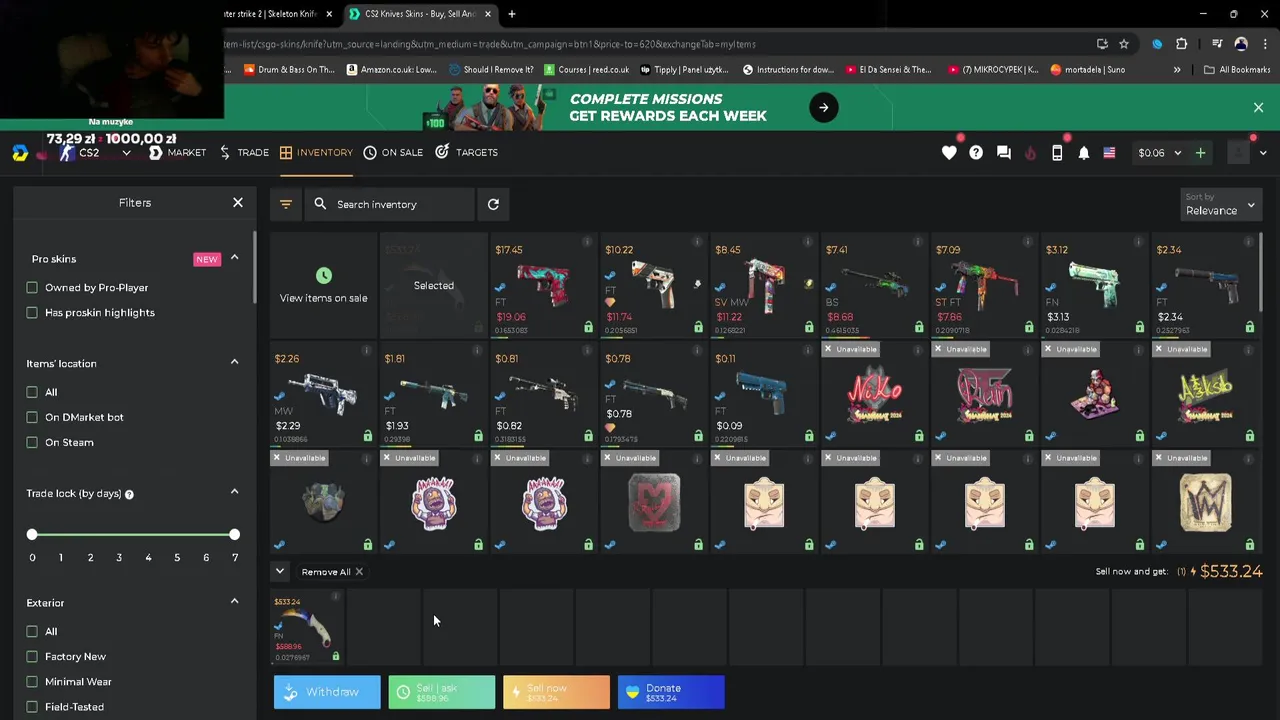Click Trade lock help question icon
The width and height of the screenshot is (1280, 720).
[x=129, y=494]
